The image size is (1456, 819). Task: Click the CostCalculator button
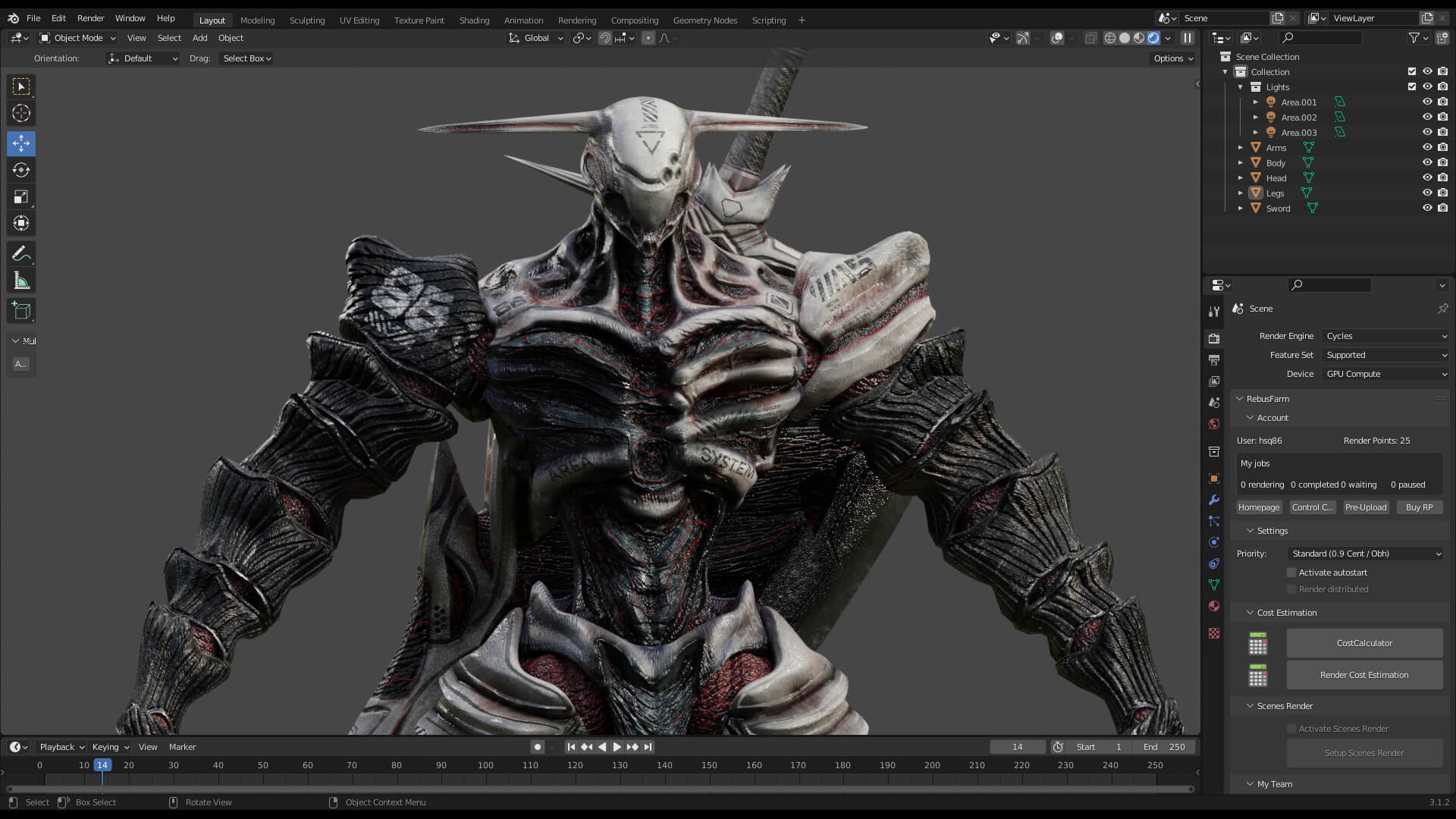coord(1364,643)
